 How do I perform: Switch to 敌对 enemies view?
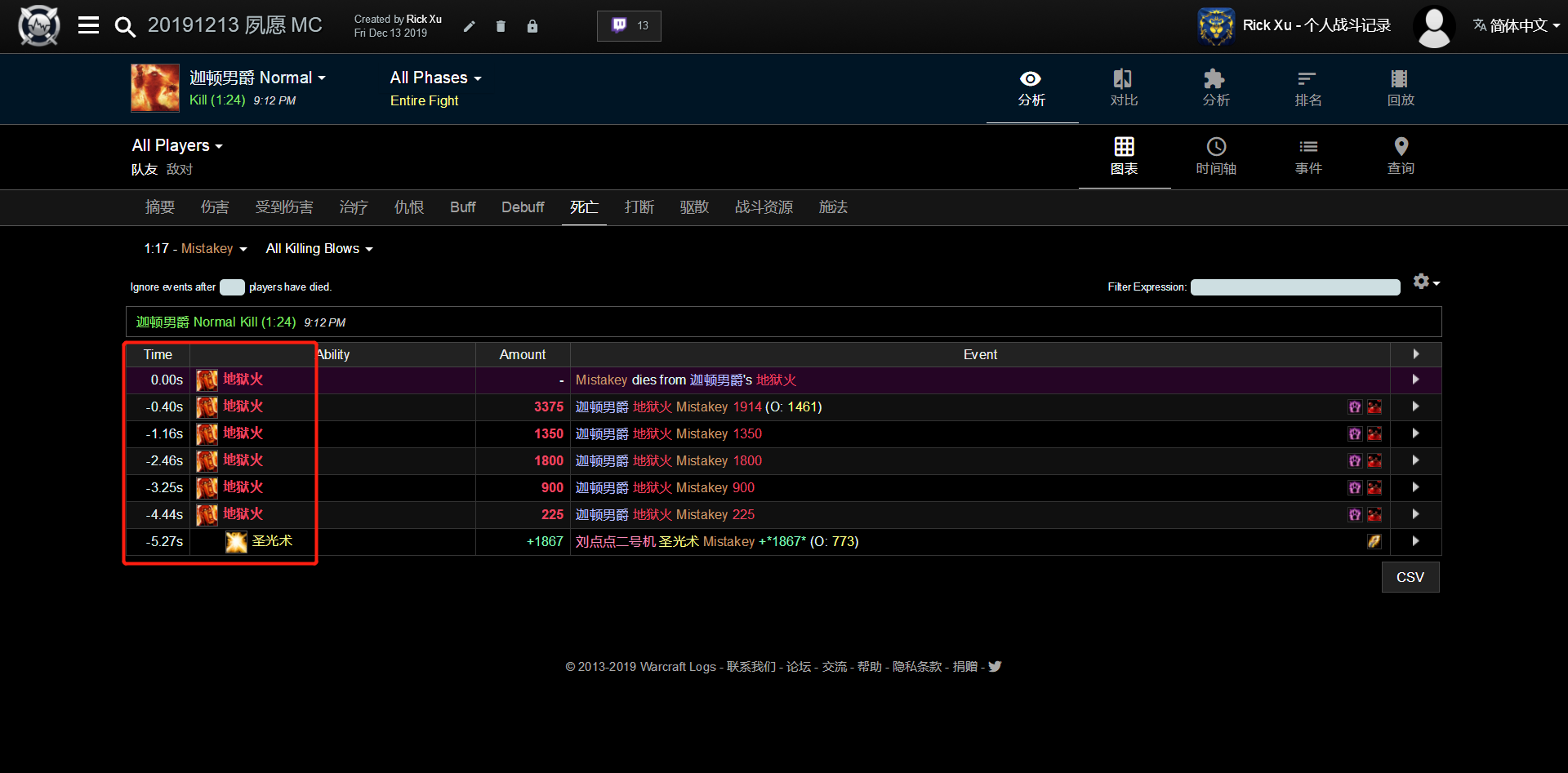pyautogui.click(x=180, y=169)
